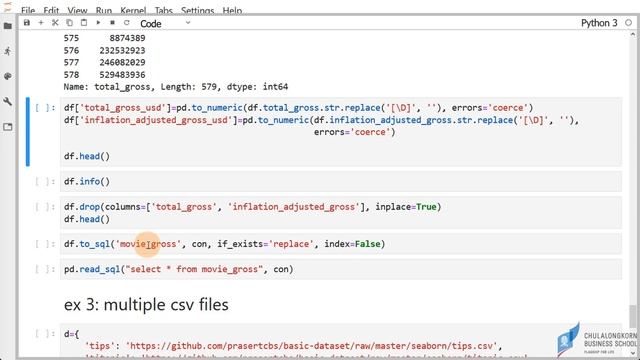Open the cell type Code dropdown

(165, 24)
